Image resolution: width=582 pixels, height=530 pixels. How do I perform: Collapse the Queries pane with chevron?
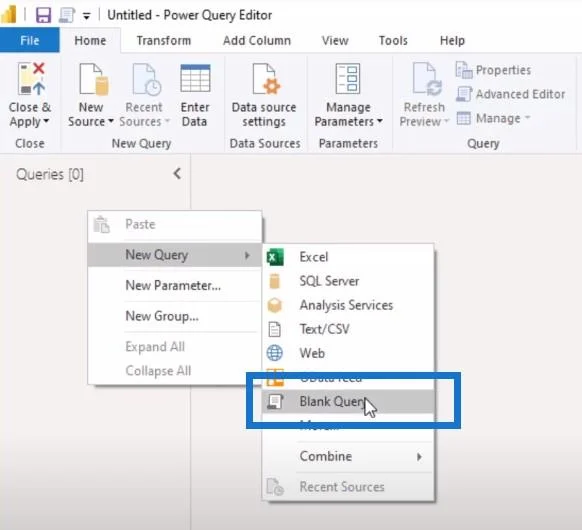(x=177, y=173)
